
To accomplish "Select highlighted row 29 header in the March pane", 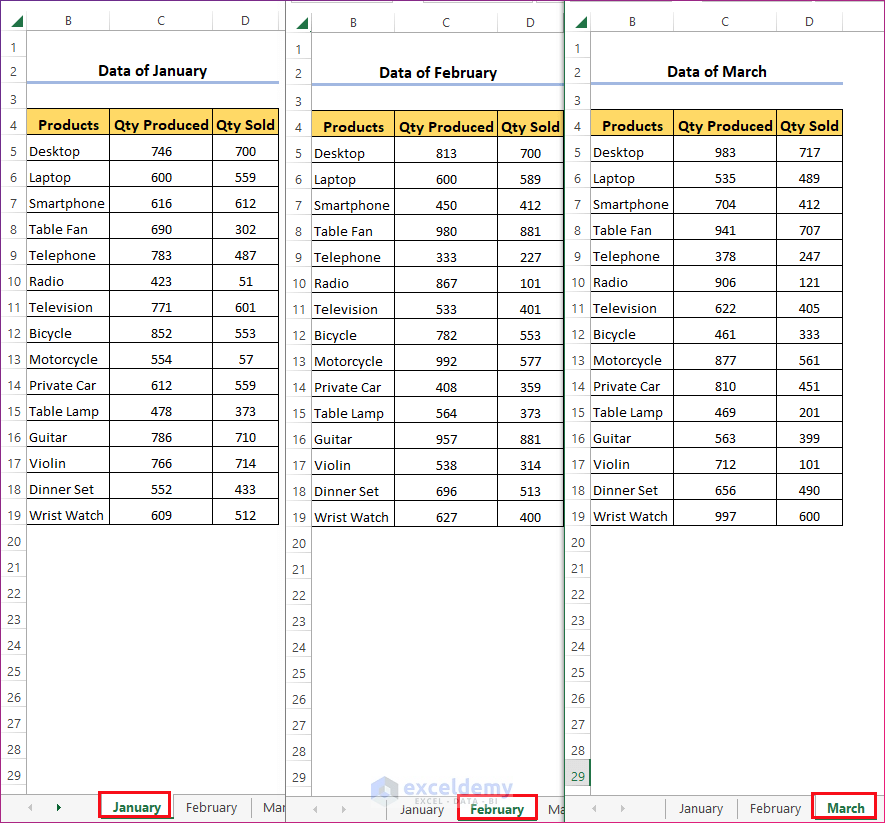I will tap(577, 775).
